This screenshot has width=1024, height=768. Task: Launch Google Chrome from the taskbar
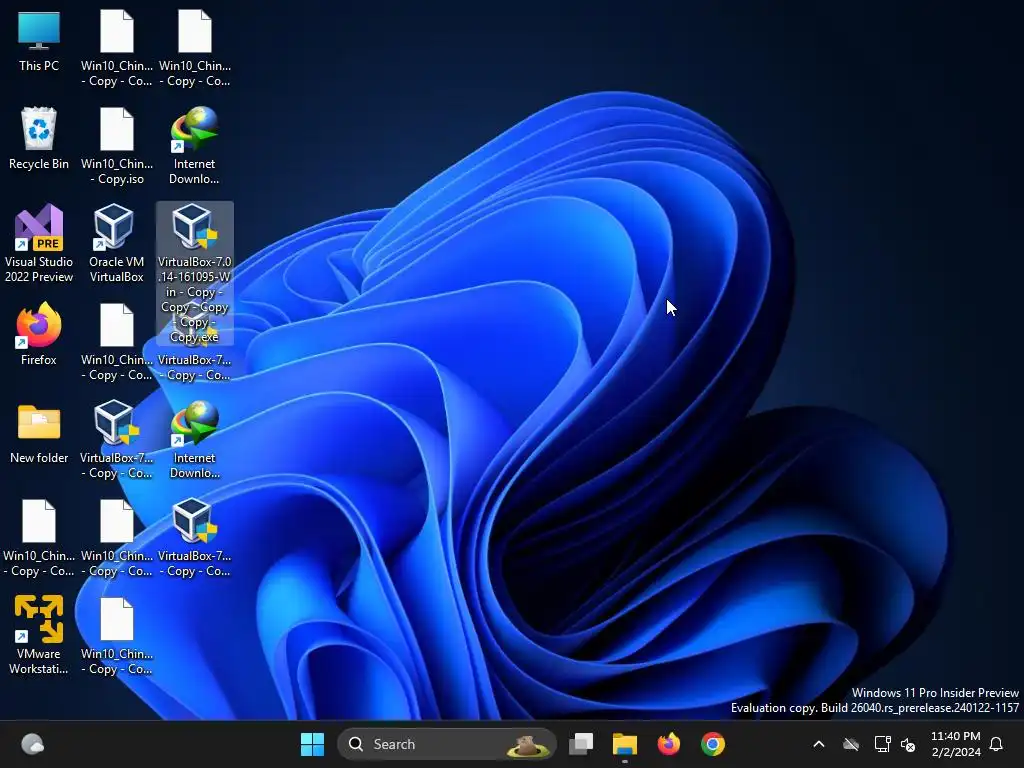pyautogui.click(x=712, y=744)
